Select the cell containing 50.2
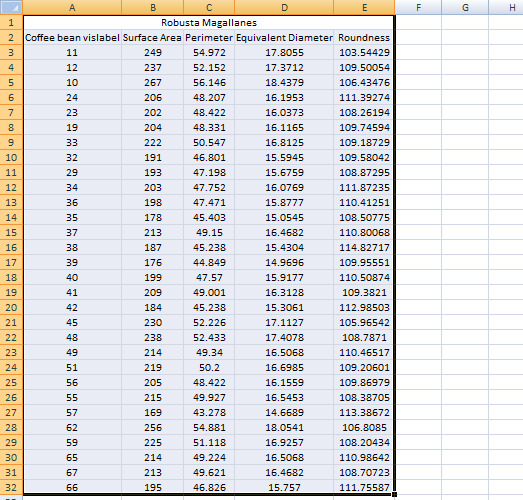 pos(209,367)
